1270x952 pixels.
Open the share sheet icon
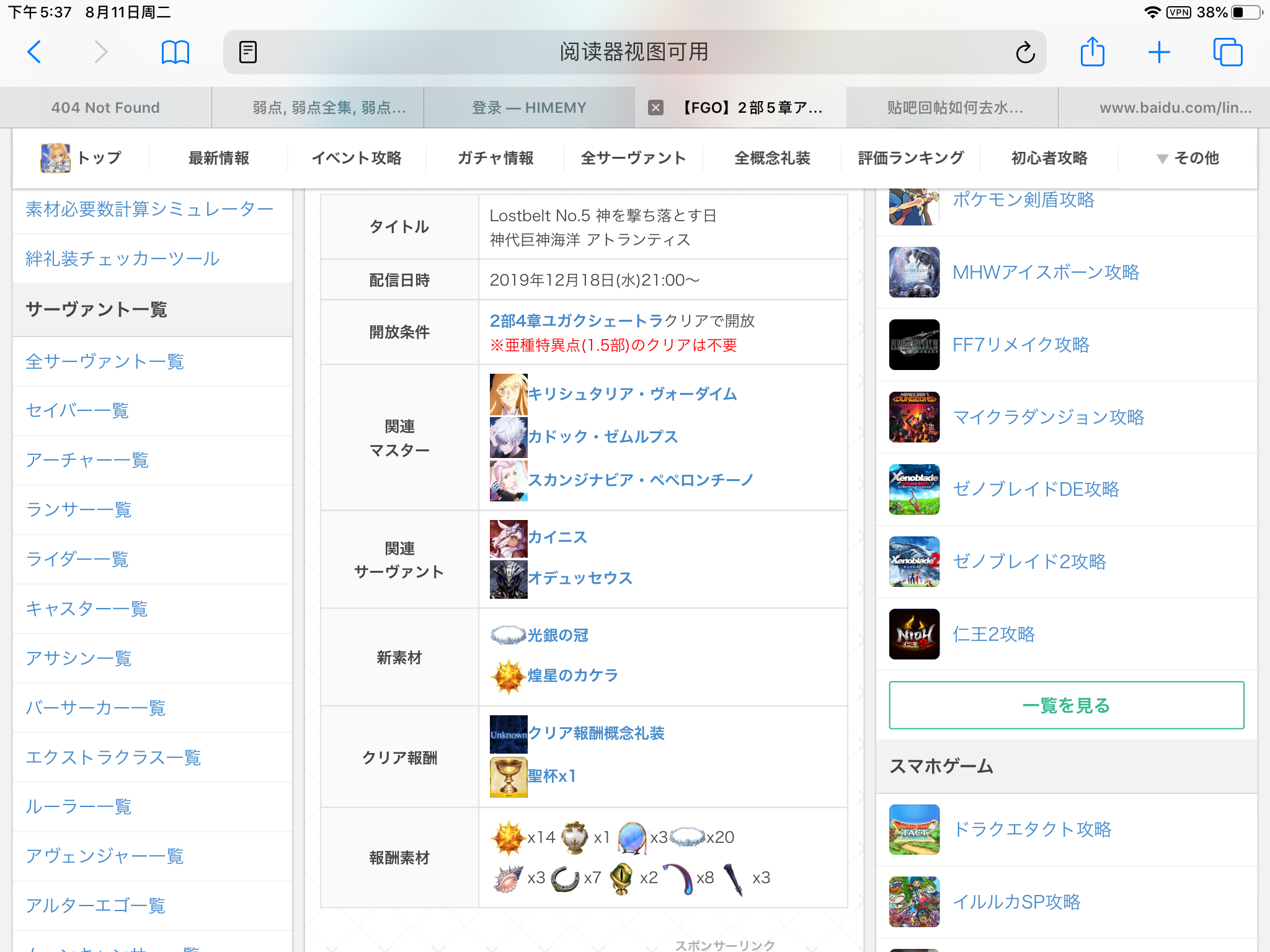coord(1093,51)
